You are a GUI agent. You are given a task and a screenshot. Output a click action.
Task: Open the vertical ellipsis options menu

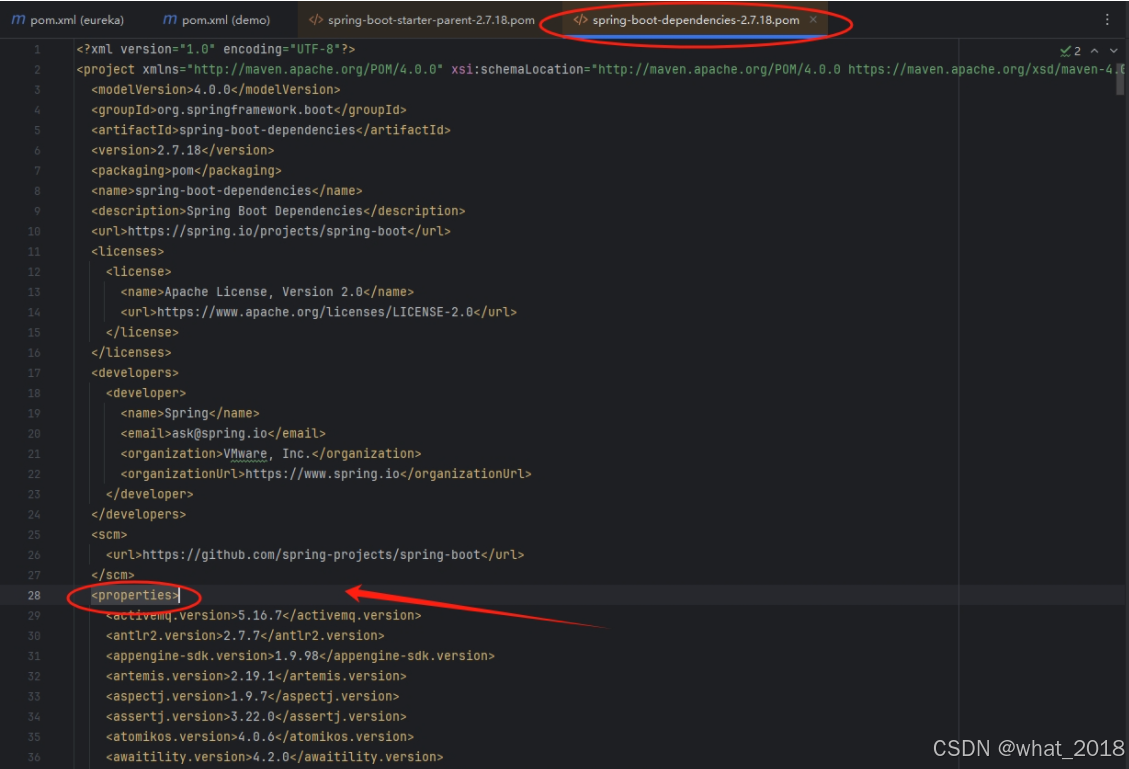click(x=1105, y=18)
